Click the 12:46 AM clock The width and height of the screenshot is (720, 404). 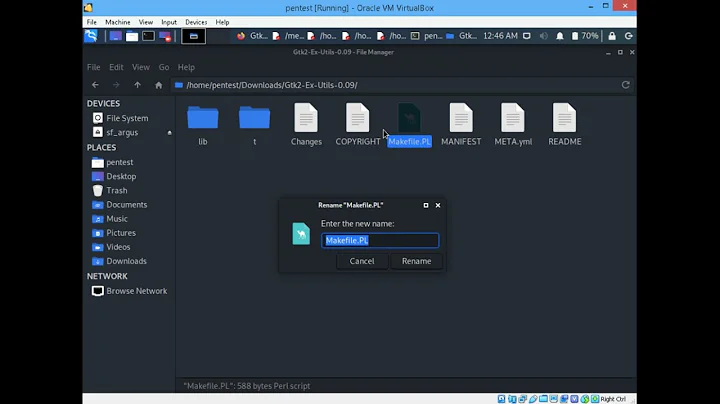pos(500,36)
